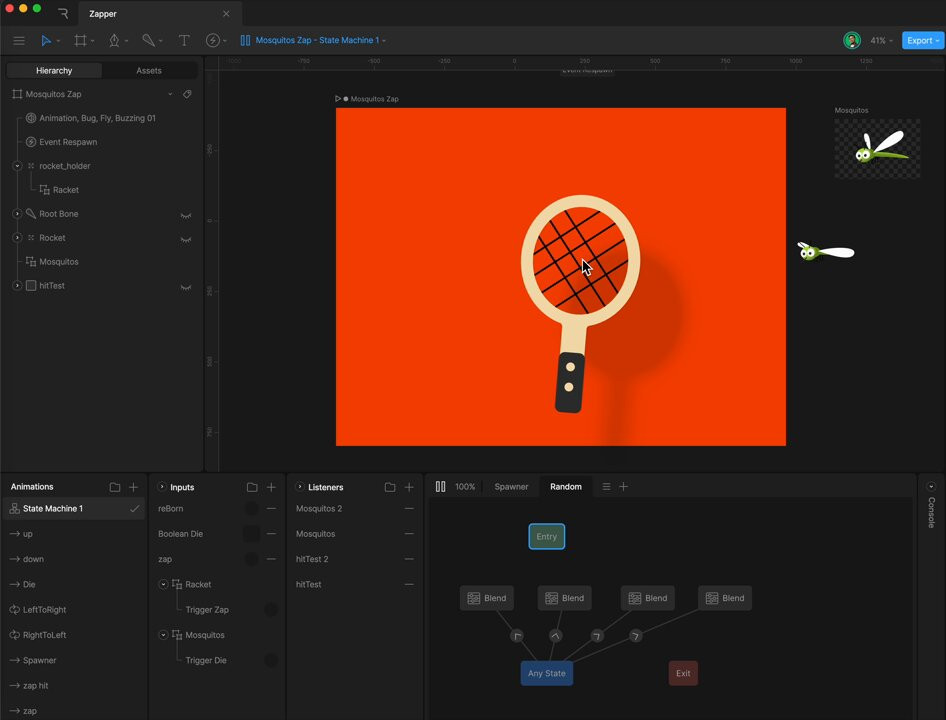
Task: Add a new animation with plus icon
Action: coord(133,487)
